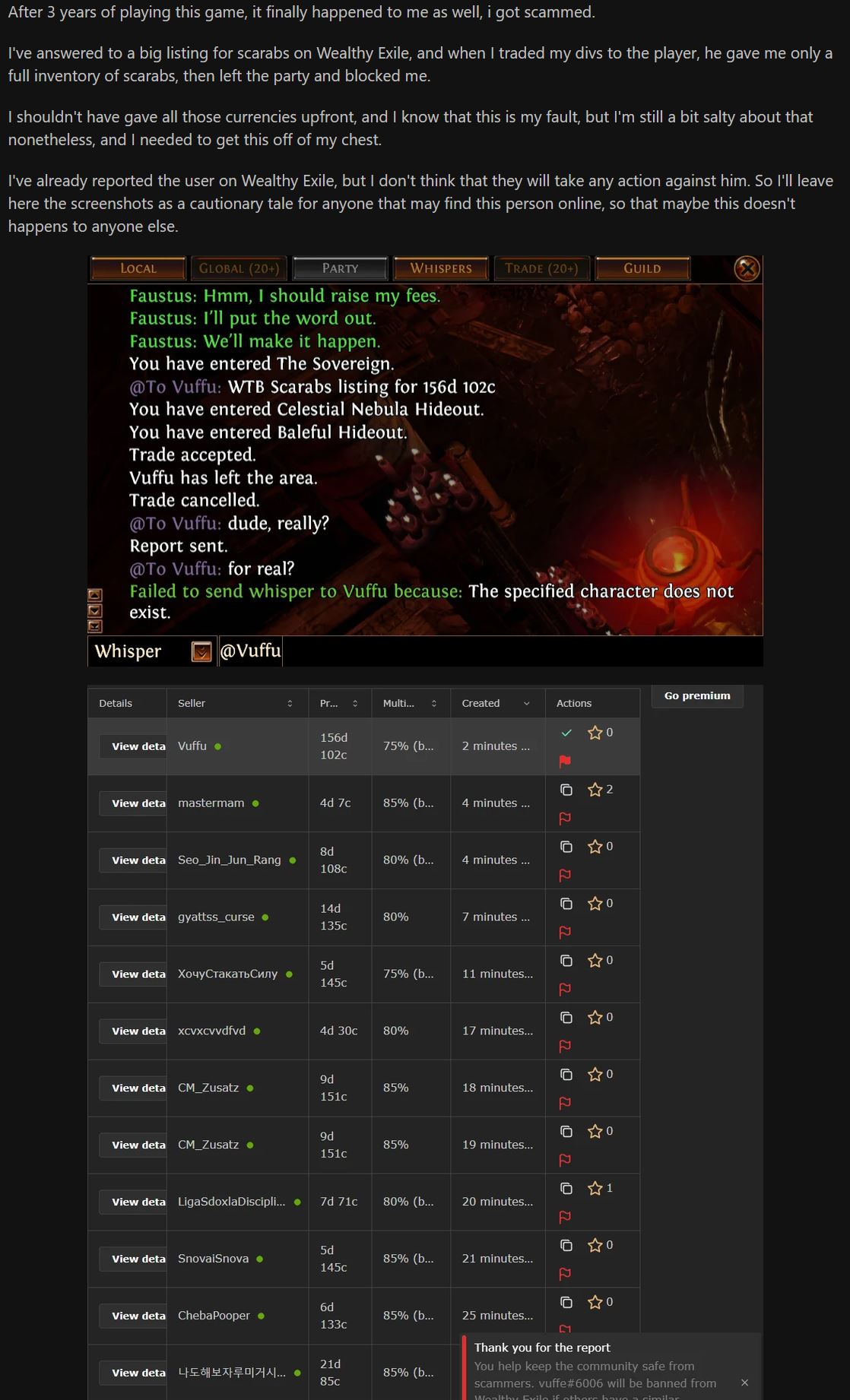The image size is (850, 1400).
Task: Click seller name mastermam in table
Action: 211,803
